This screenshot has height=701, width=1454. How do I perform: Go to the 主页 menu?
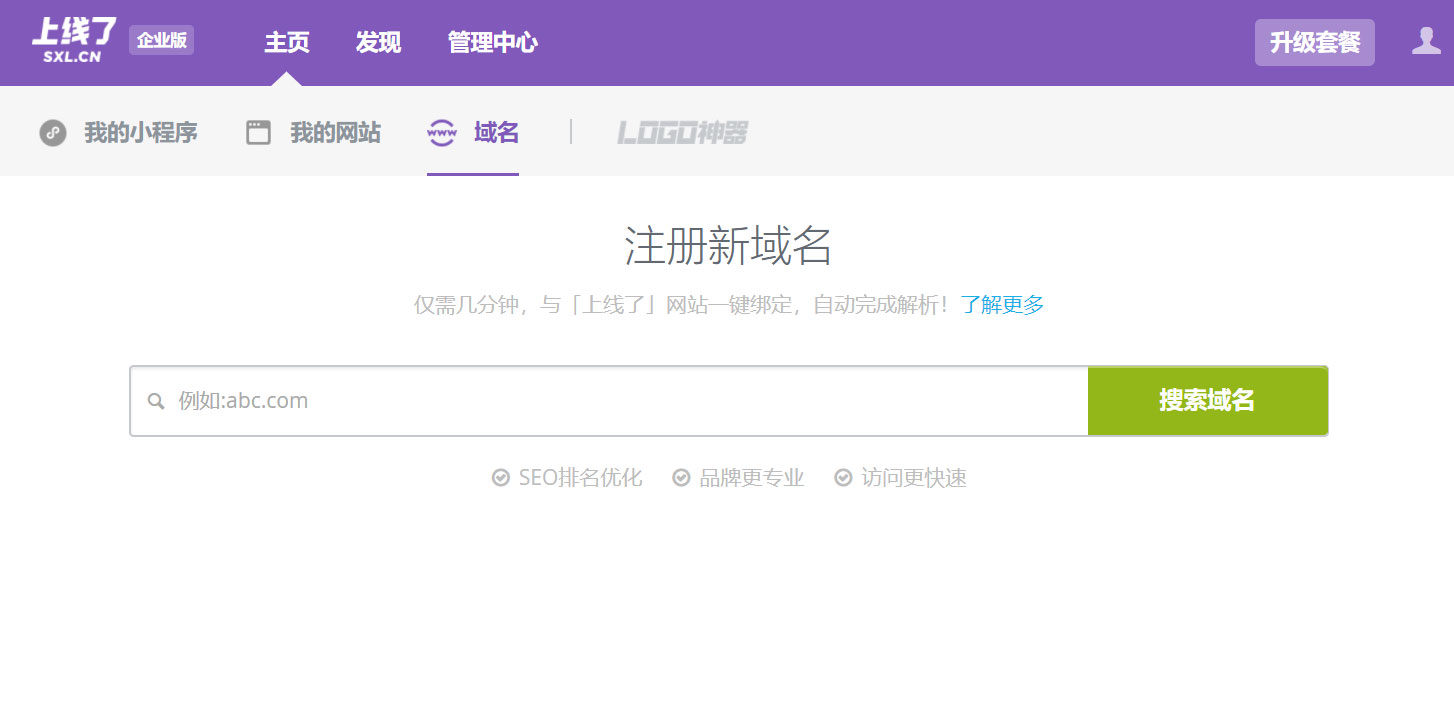[286, 43]
